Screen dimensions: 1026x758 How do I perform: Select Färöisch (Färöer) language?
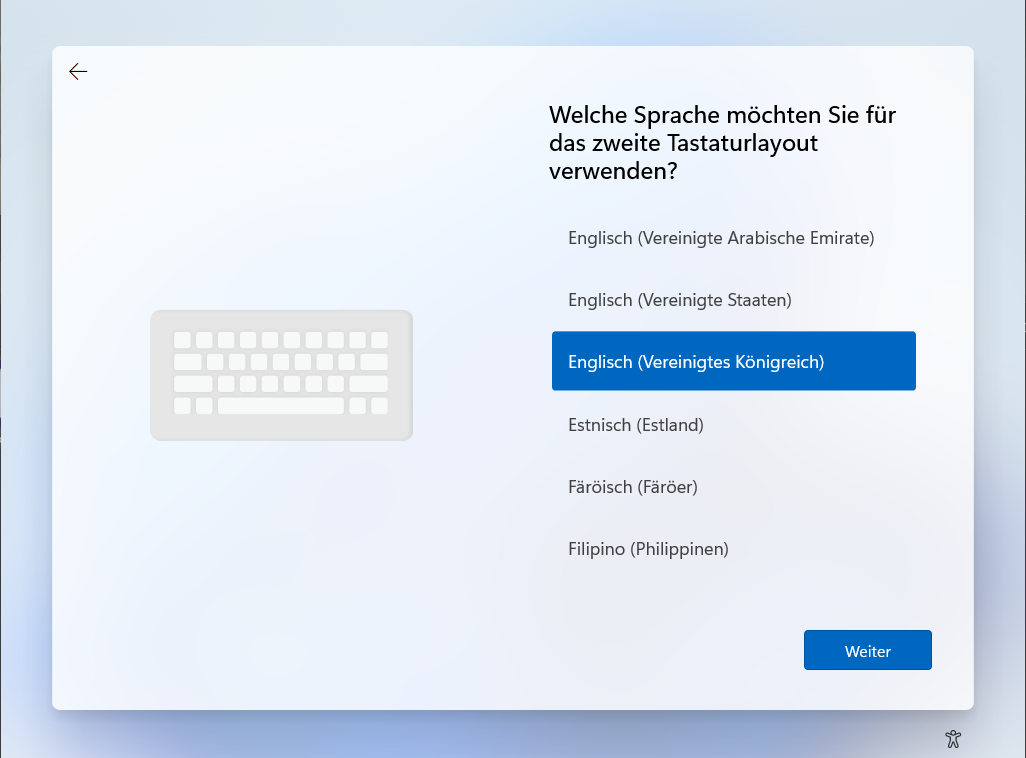click(633, 487)
